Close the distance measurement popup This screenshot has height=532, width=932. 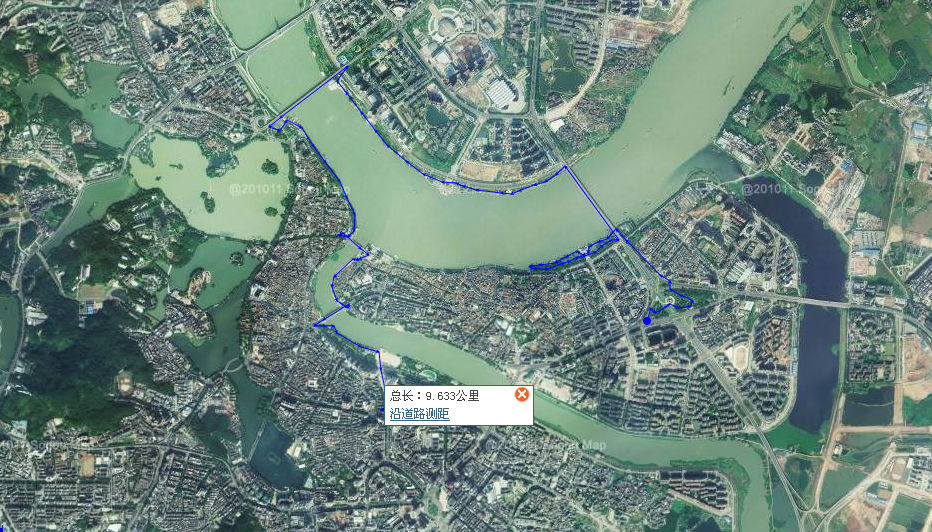click(x=521, y=394)
